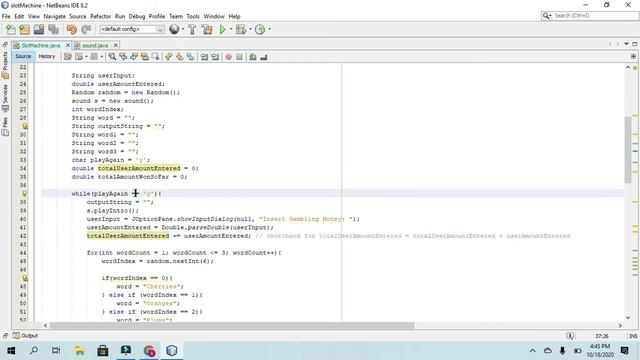Viewport: 640px width, 360px height.
Task: Switch to the Source view button
Action: point(23,56)
